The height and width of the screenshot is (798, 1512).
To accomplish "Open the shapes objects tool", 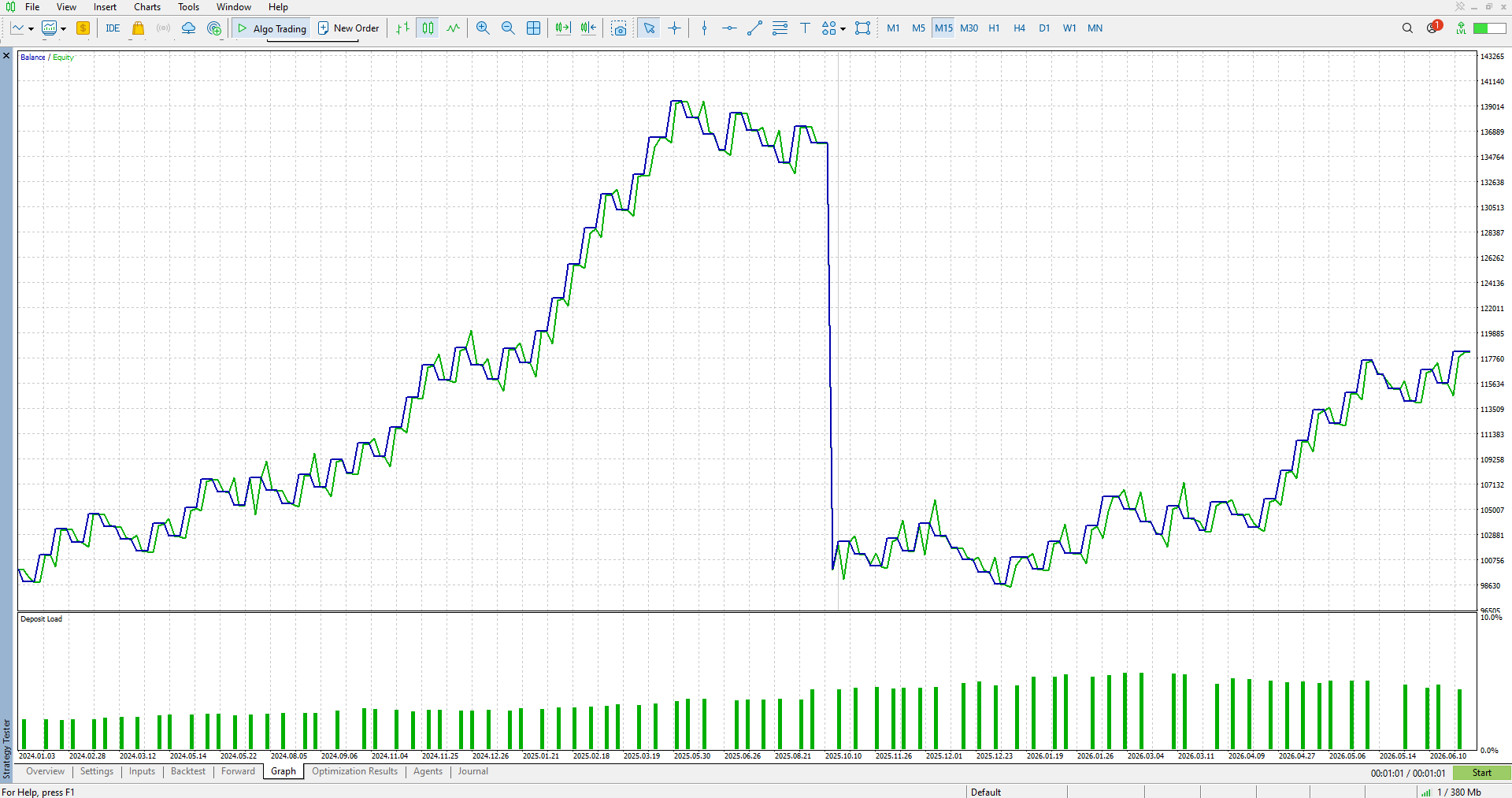I will tap(828, 28).
